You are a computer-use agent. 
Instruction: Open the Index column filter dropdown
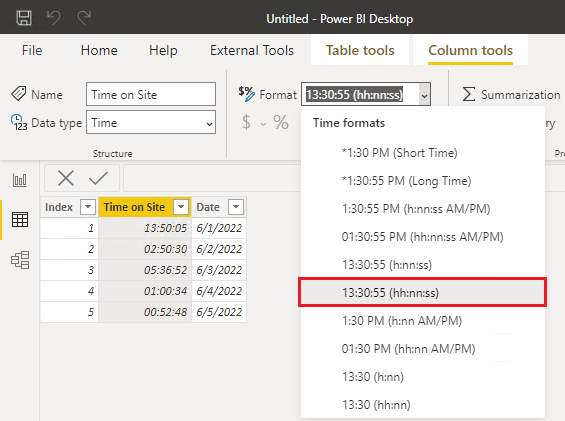click(88, 207)
